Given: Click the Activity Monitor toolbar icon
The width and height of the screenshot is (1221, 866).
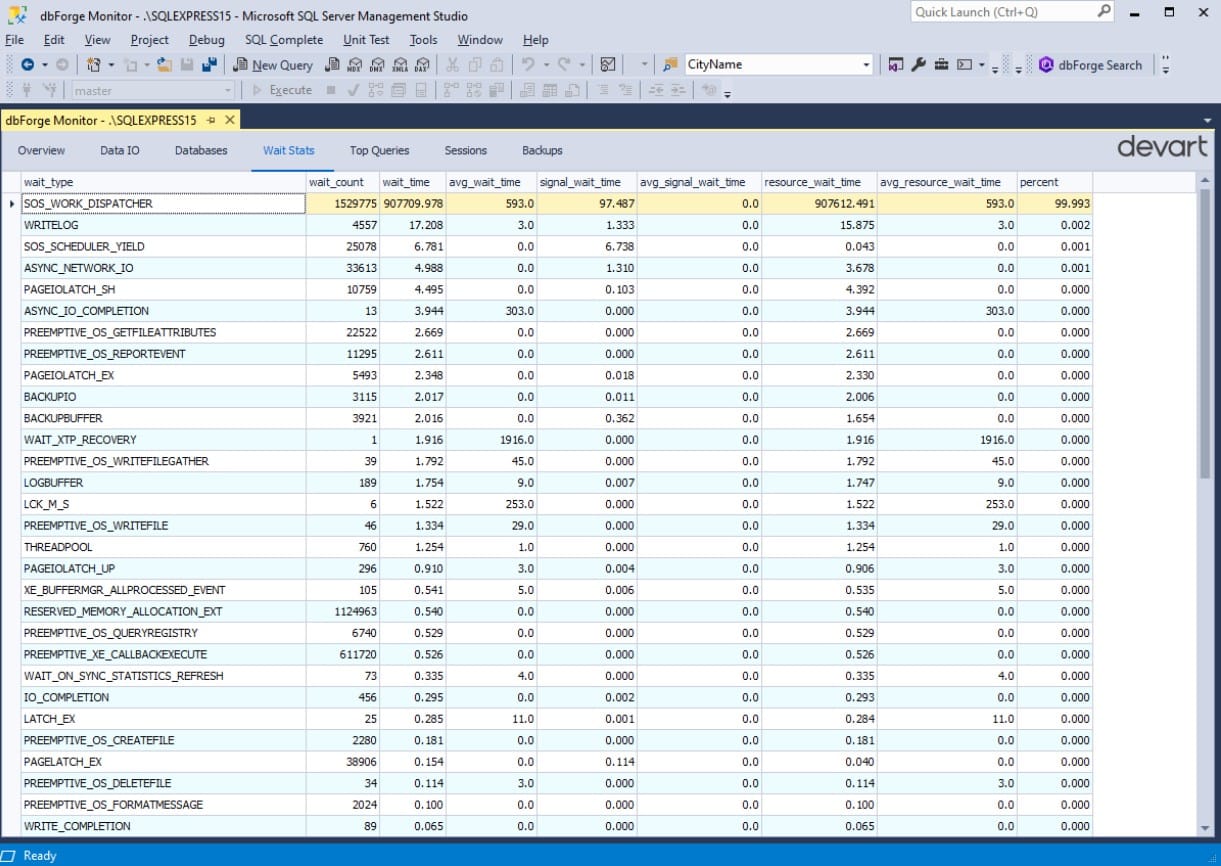Looking at the screenshot, I should click(607, 64).
